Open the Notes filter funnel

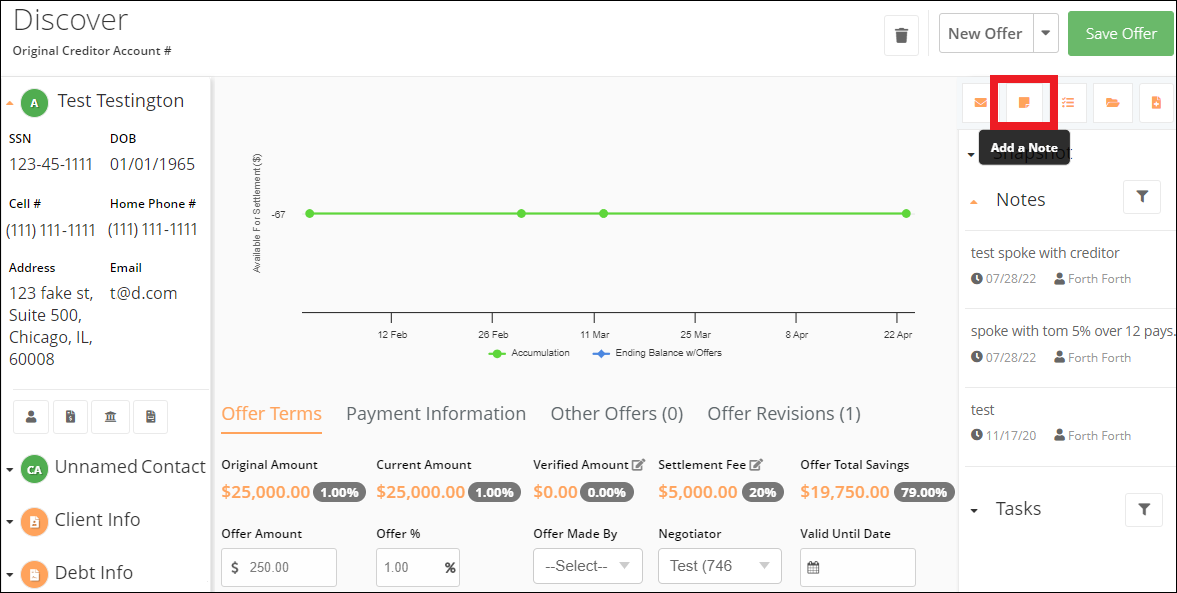pos(1142,197)
